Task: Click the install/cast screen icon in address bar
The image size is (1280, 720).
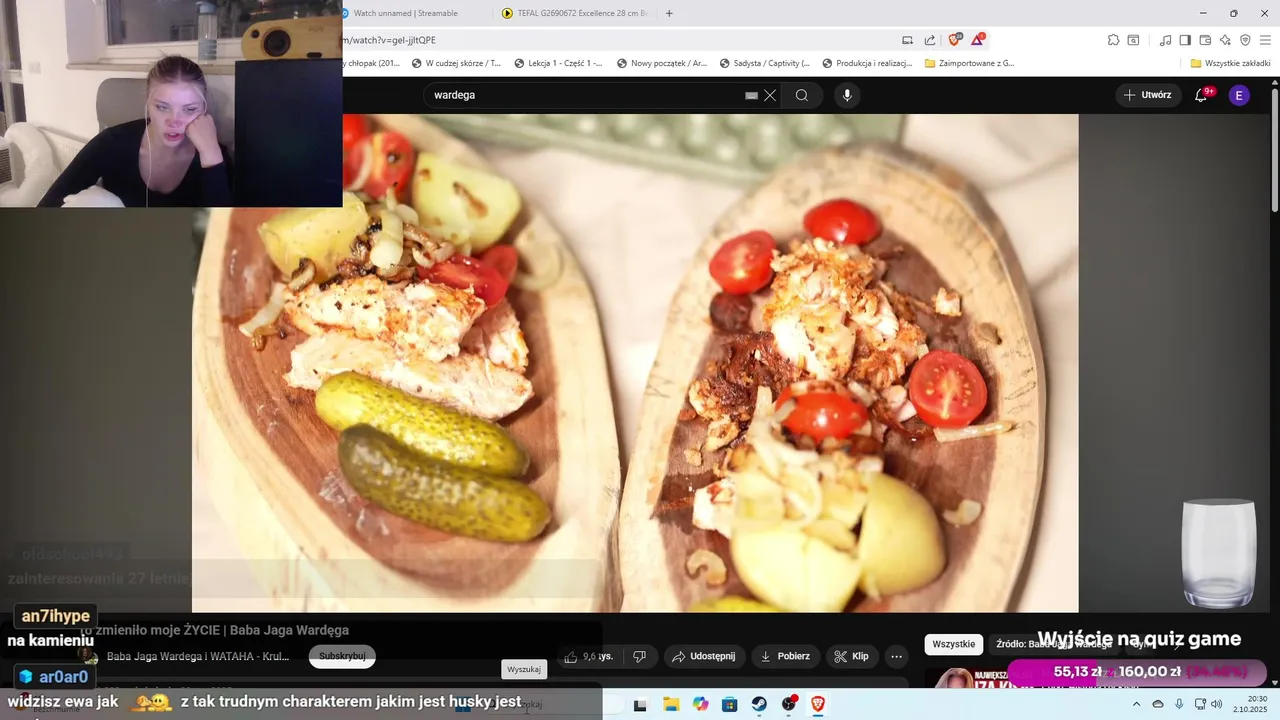Action: click(907, 40)
